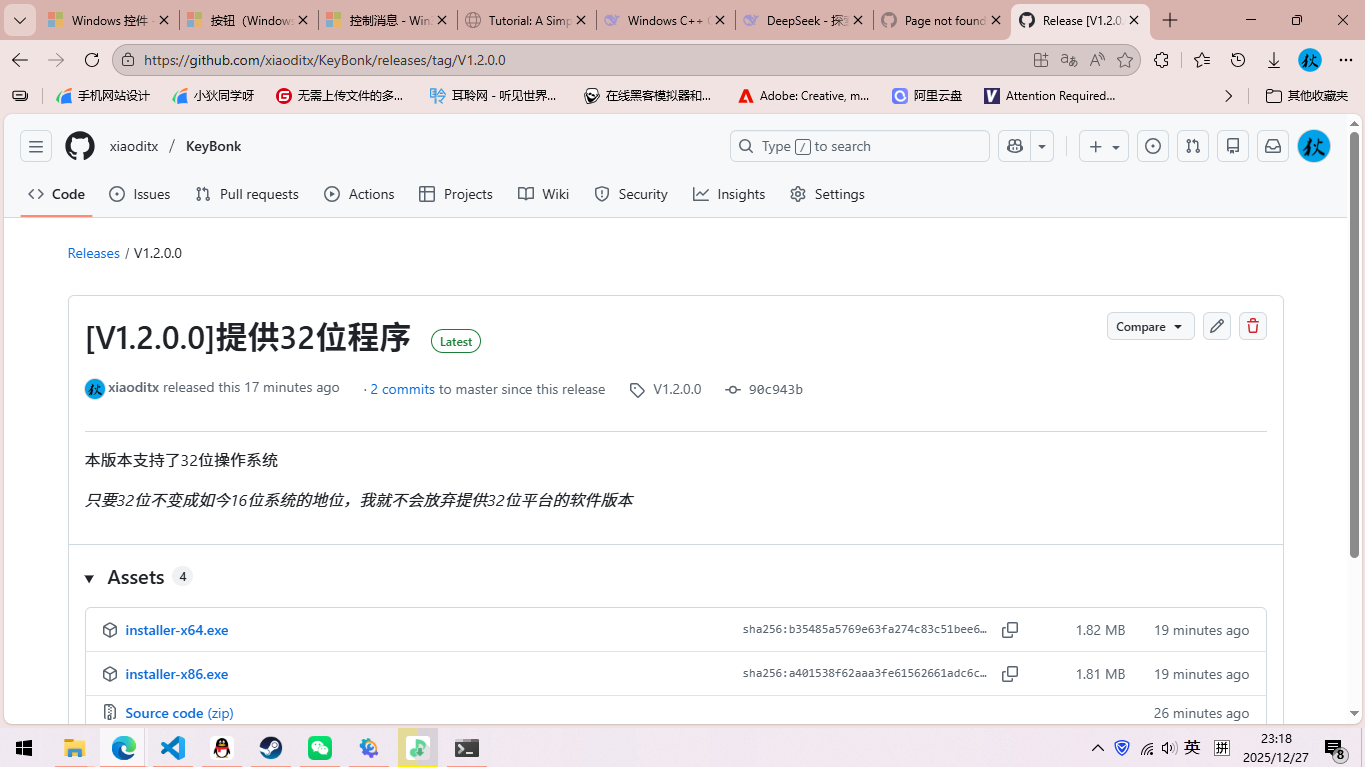Click the issues icon in the header
Screen dimensions: 1365x767
pyautogui.click(x=1152, y=146)
